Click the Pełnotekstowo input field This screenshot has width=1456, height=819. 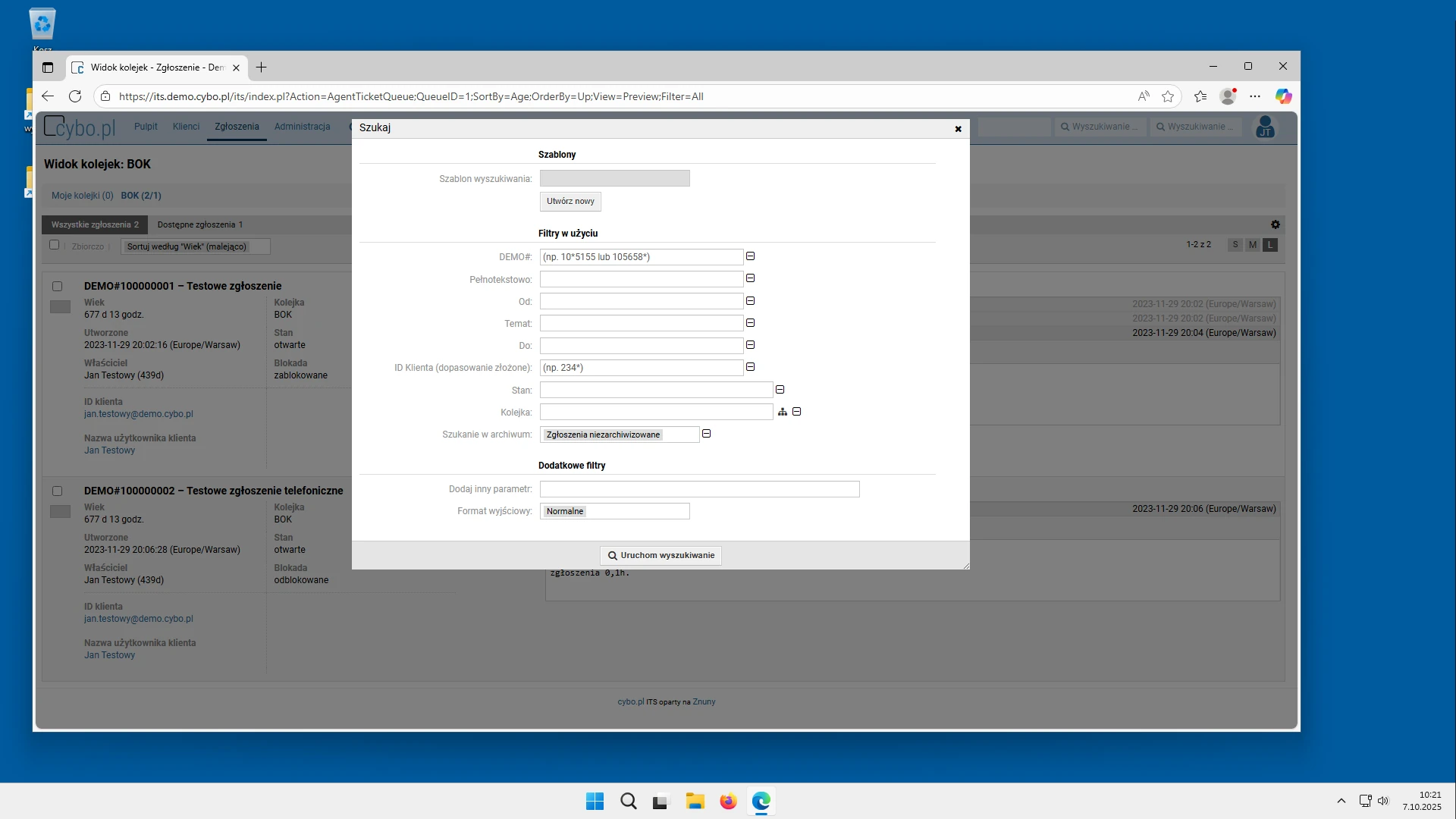click(641, 279)
